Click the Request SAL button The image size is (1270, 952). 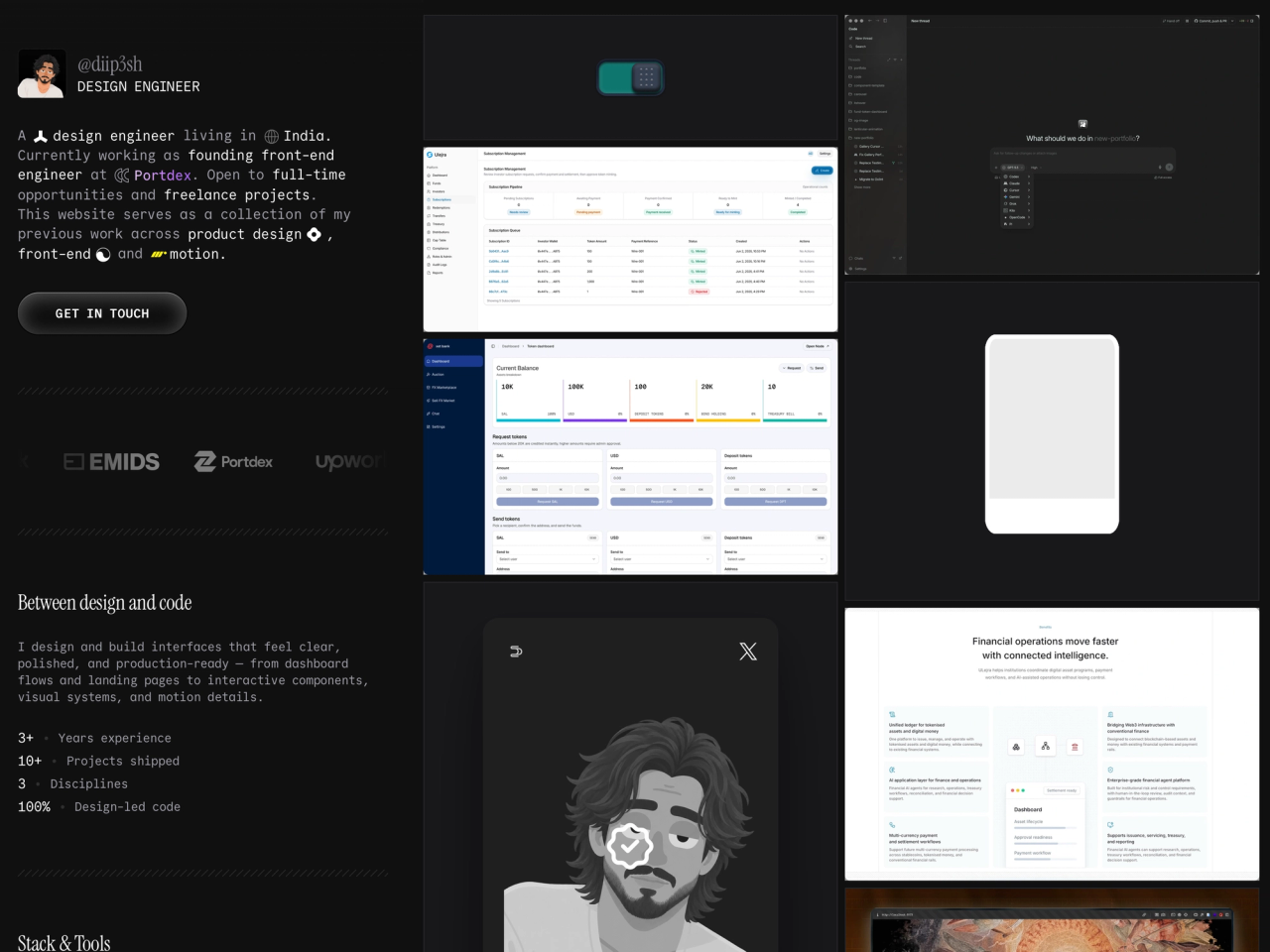(x=547, y=502)
